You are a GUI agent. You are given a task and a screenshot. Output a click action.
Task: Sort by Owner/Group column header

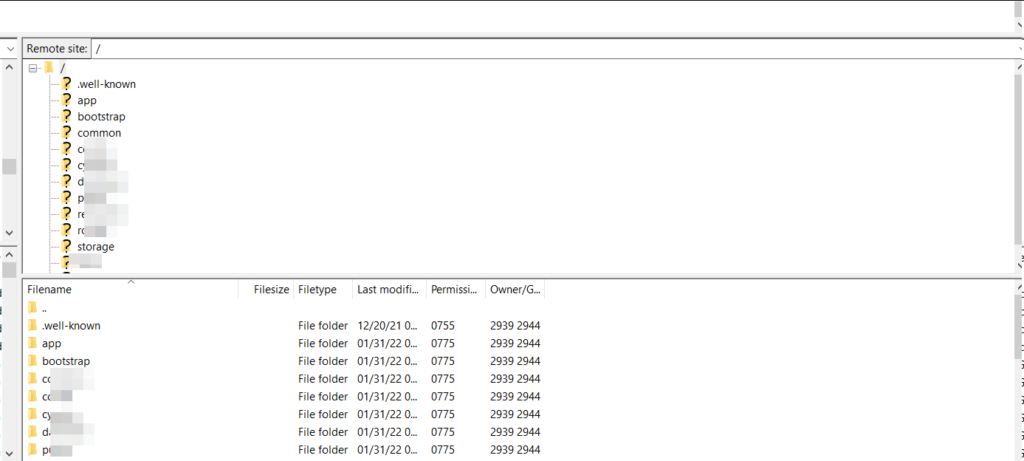point(514,290)
